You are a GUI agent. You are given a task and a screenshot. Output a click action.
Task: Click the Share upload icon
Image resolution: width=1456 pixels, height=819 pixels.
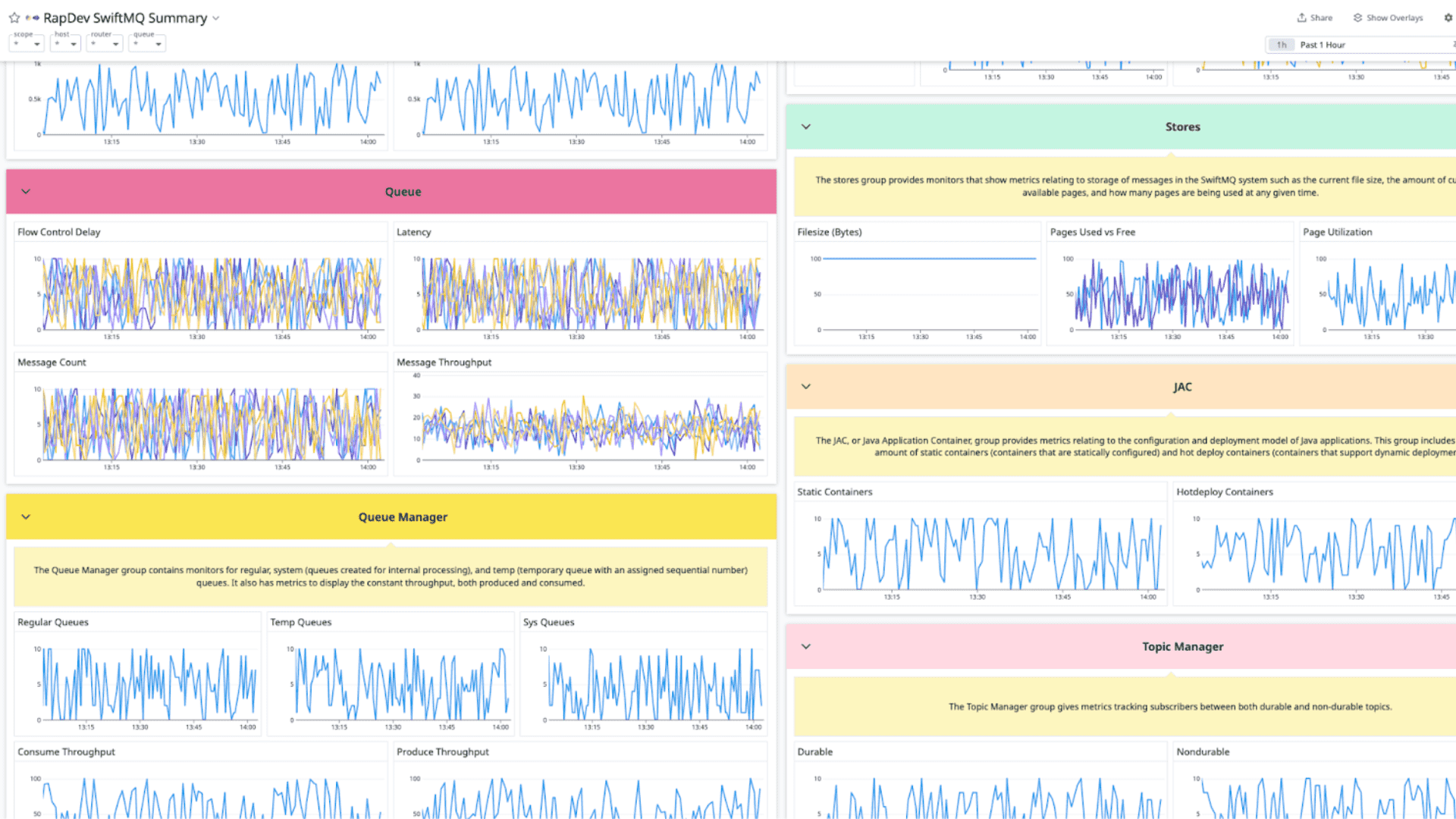(x=1301, y=17)
